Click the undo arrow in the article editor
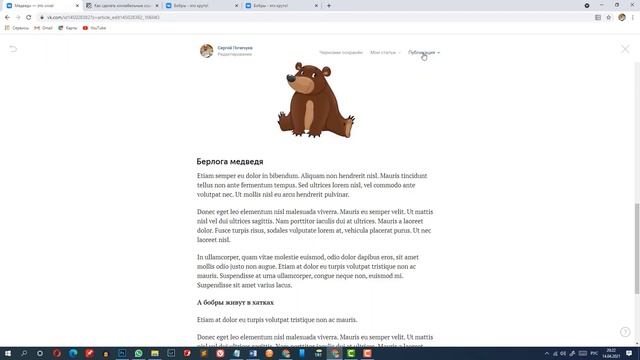The width and height of the screenshot is (640, 360). (x=13, y=49)
